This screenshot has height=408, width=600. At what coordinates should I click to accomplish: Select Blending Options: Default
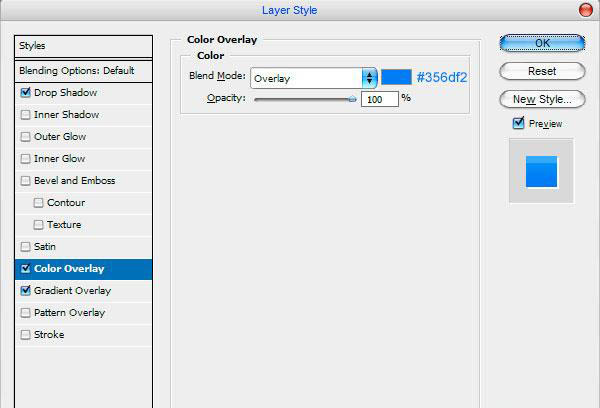pyautogui.click(x=83, y=71)
